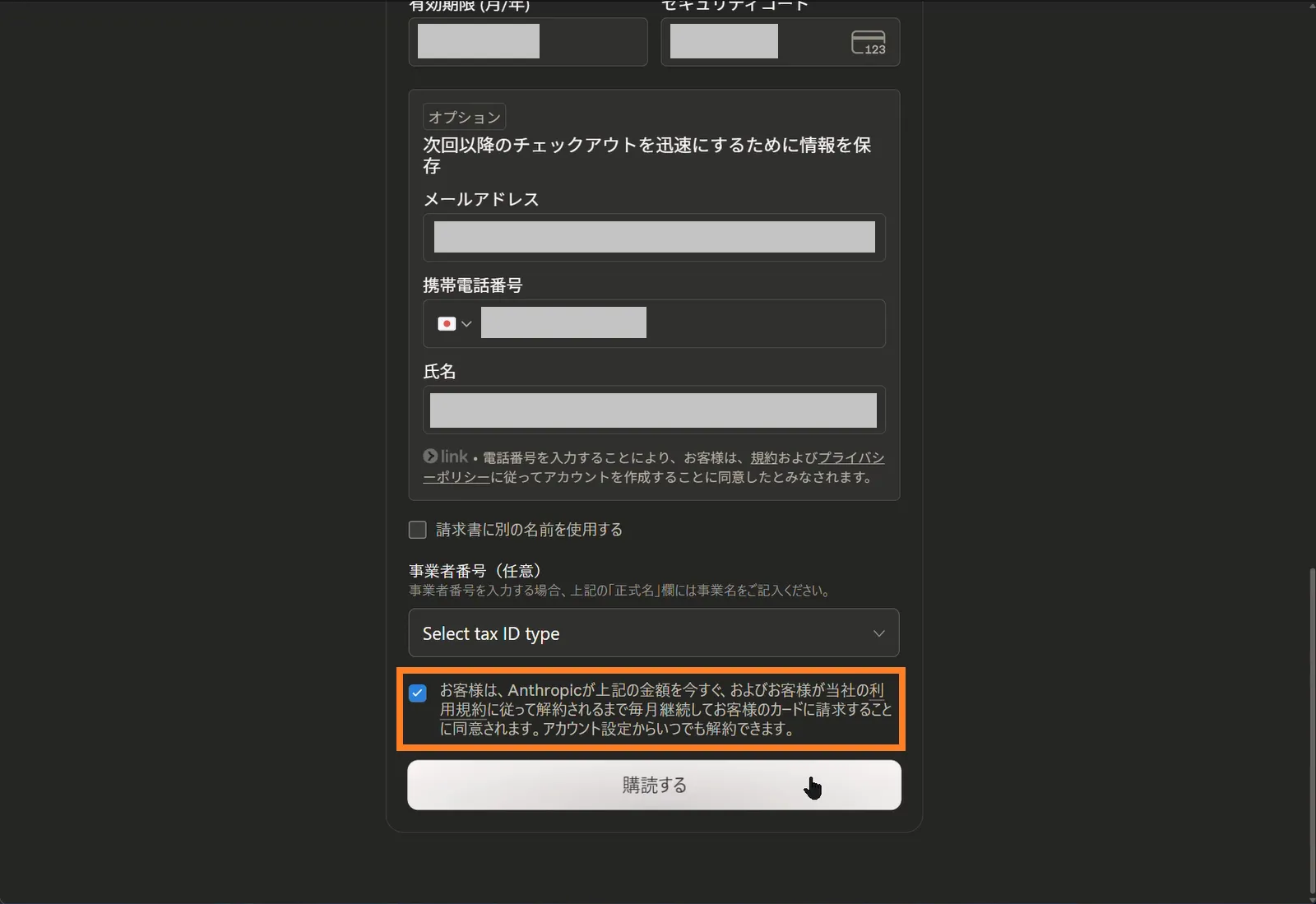Click the 氏名 name input field
This screenshot has width=1316, height=904.
654,410
